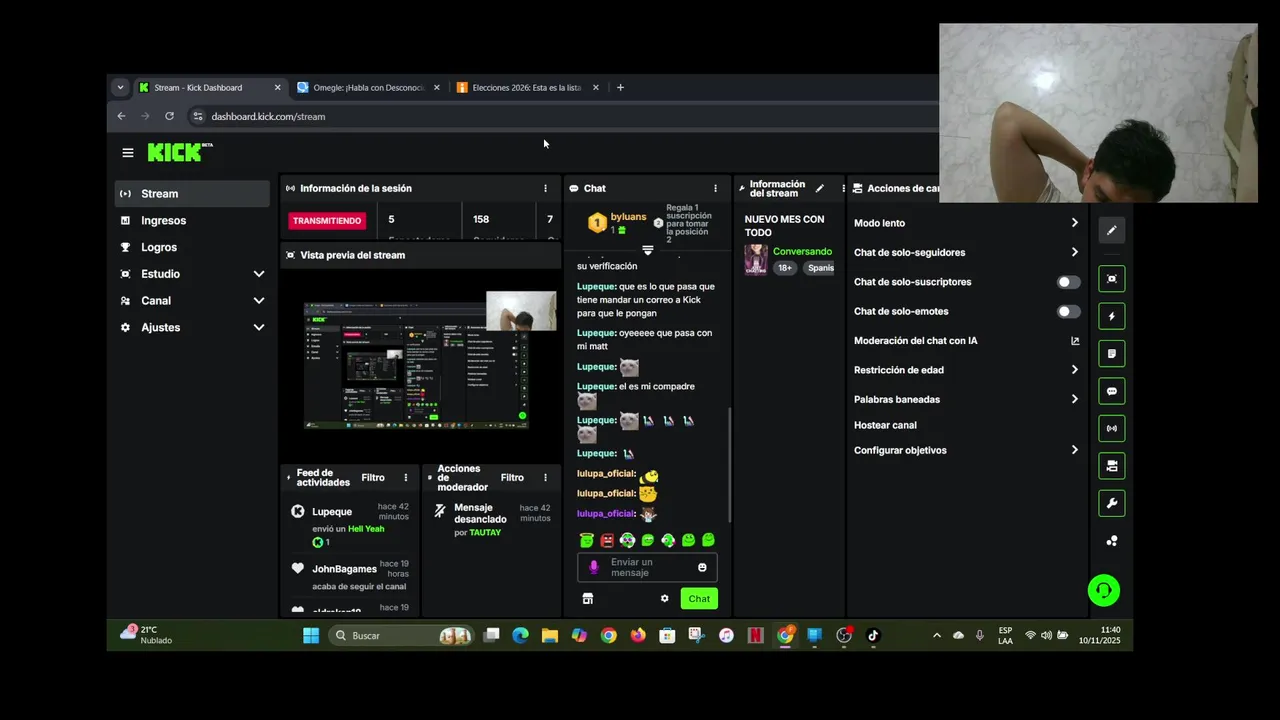The width and height of the screenshot is (1280, 720).
Task: Open the Windows Start menu
Action: point(311,635)
